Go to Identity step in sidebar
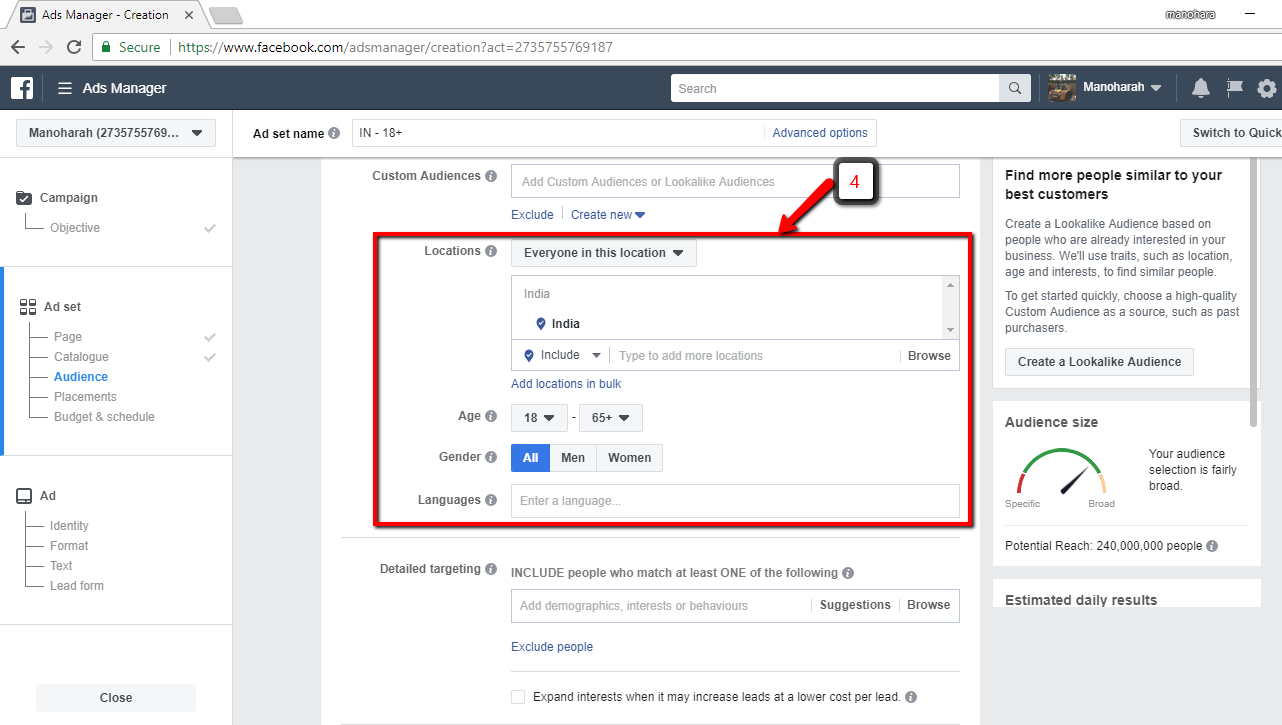1282x725 pixels. click(x=69, y=526)
